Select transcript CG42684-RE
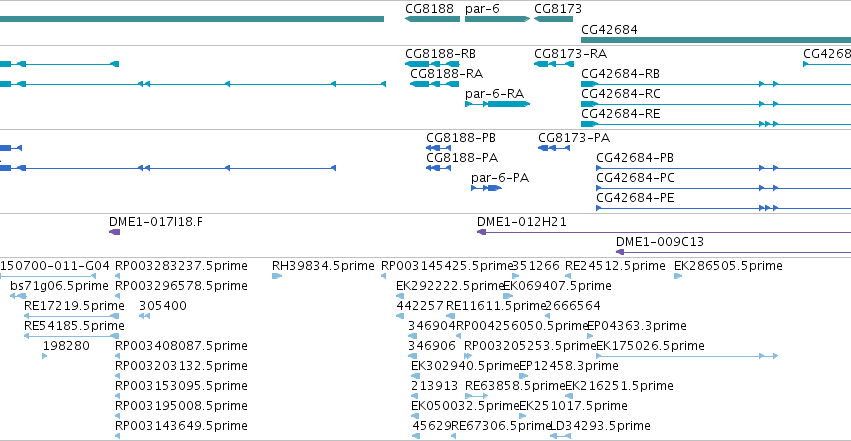 [x=716, y=124]
